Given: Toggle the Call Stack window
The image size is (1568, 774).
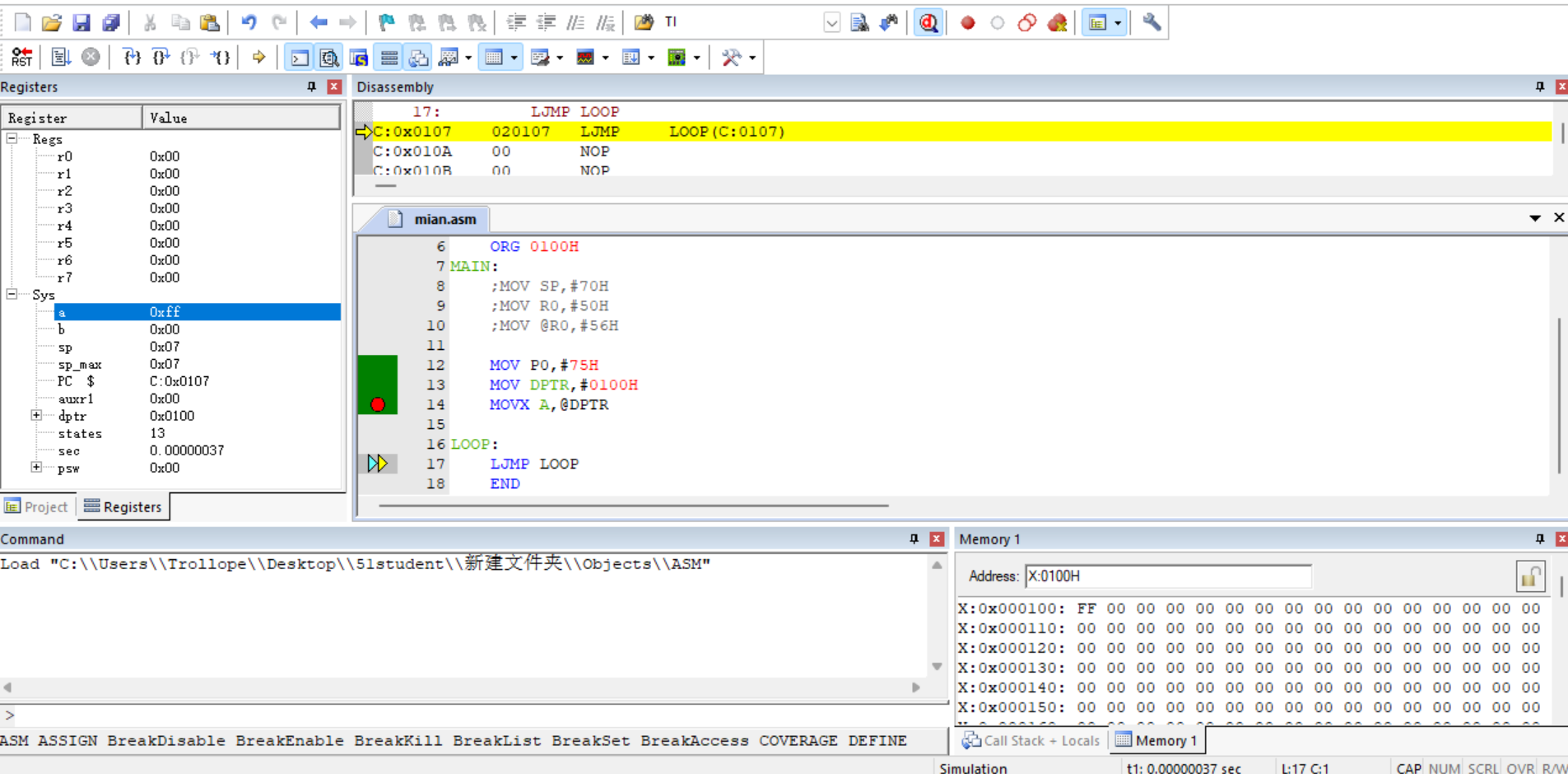Looking at the screenshot, I should coord(419,57).
